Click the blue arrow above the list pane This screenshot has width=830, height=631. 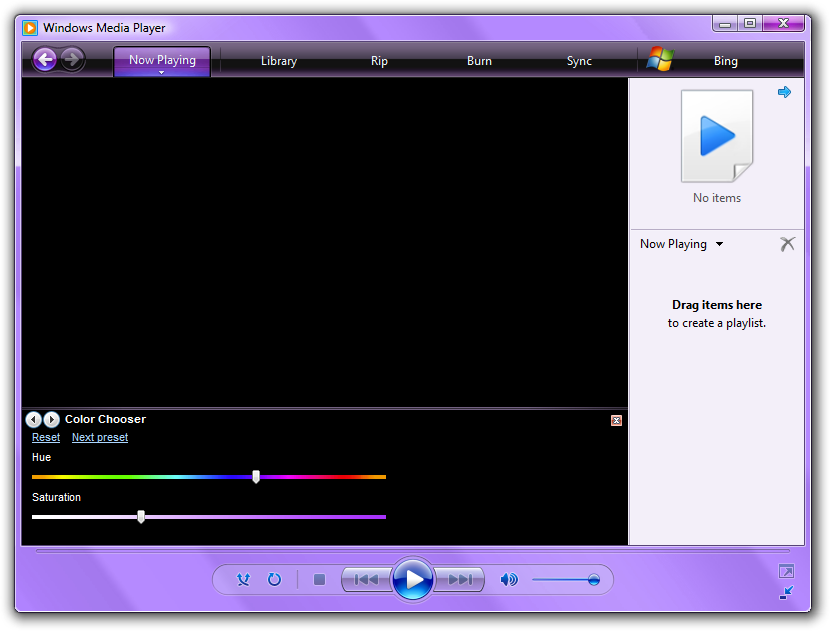pyautogui.click(x=784, y=92)
